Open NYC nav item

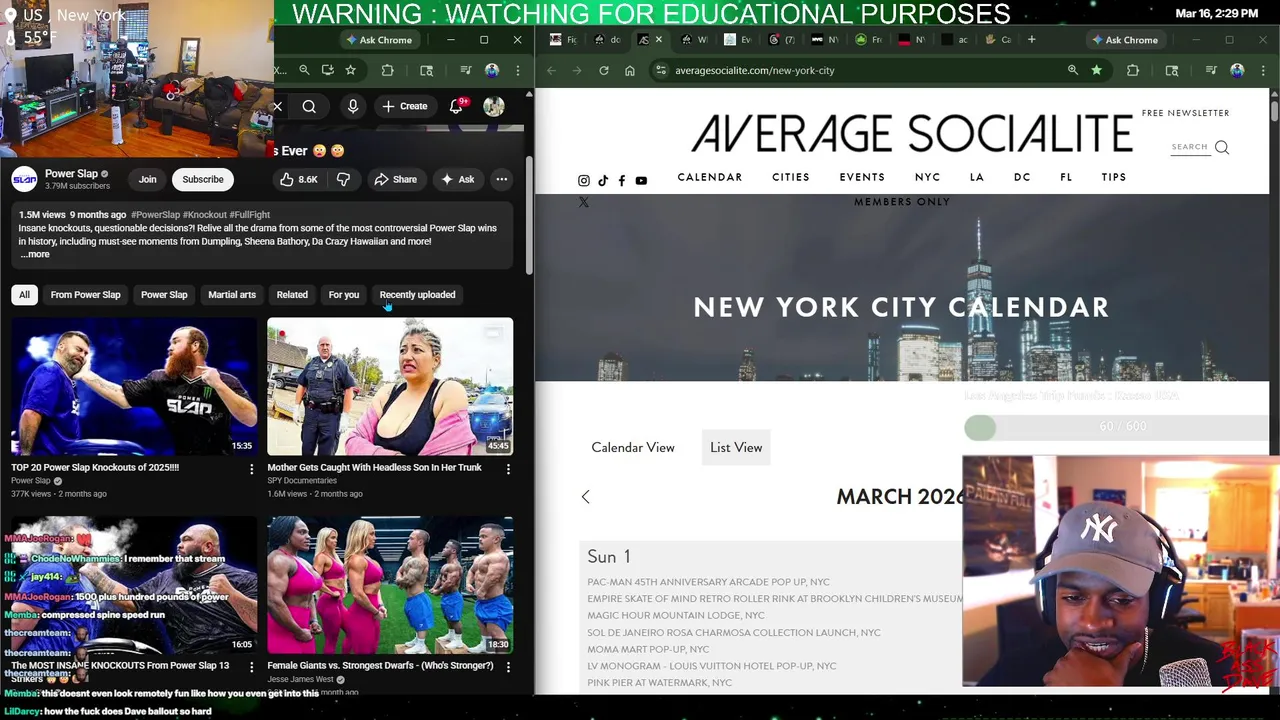(x=928, y=177)
